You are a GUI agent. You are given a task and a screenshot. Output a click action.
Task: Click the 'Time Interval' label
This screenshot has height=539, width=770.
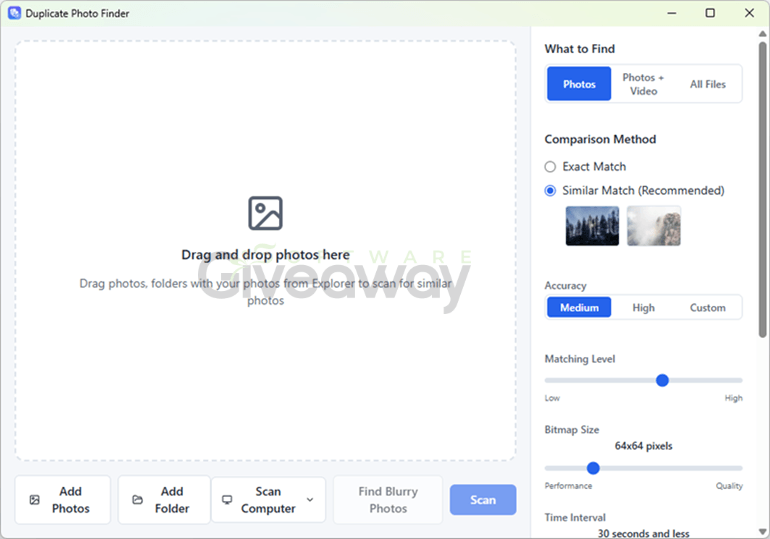click(575, 517)
